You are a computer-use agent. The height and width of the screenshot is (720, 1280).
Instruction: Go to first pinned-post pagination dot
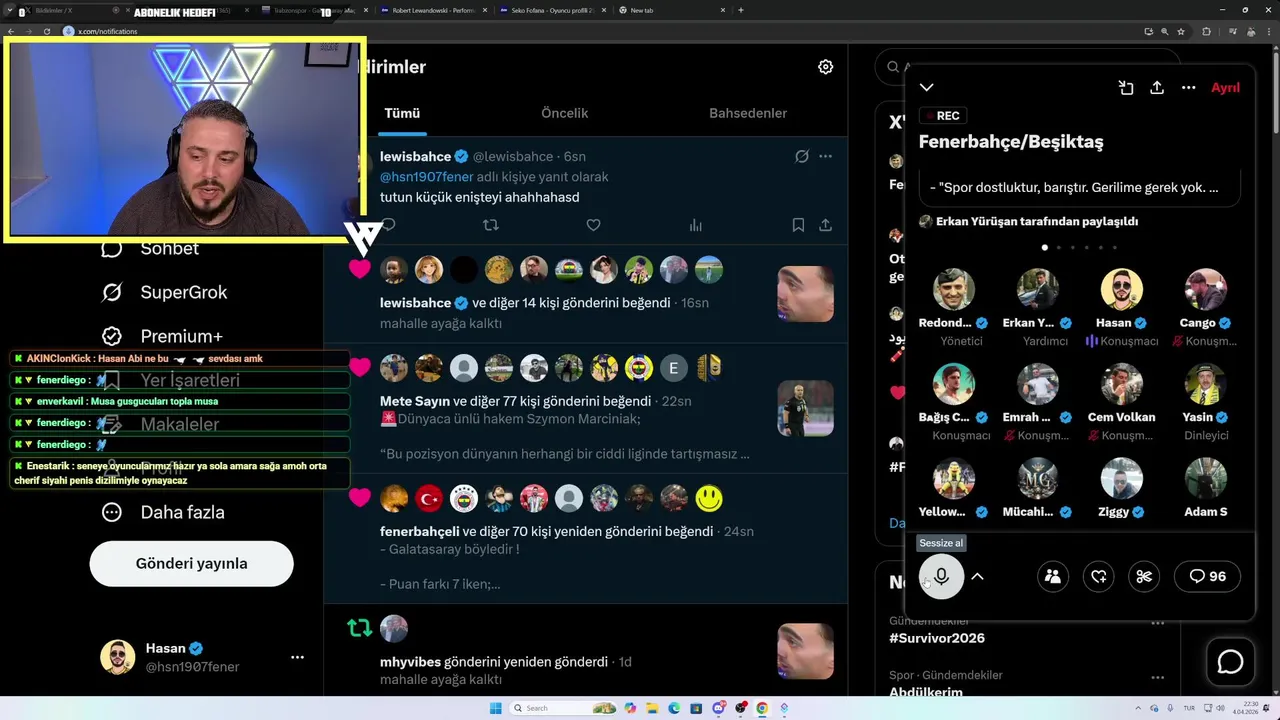tap(1045, 247)
